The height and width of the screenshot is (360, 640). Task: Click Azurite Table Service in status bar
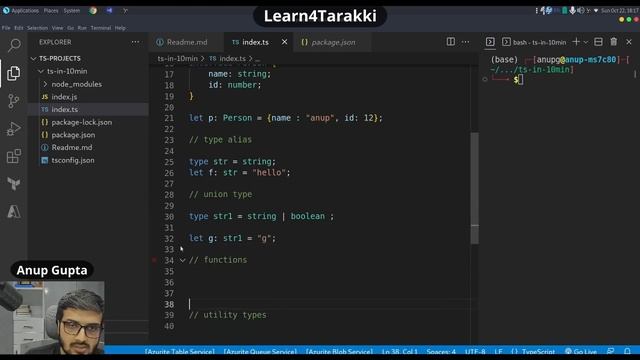180,351
